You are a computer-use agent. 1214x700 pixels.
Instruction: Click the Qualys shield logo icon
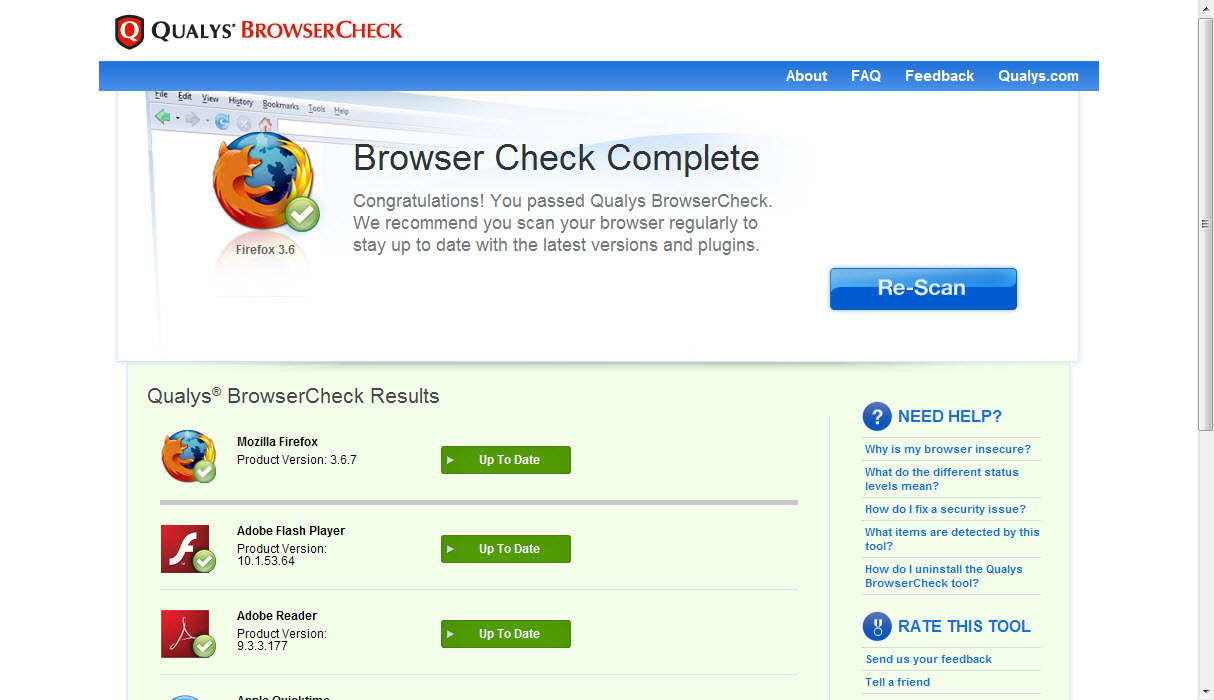pos(130,32)
